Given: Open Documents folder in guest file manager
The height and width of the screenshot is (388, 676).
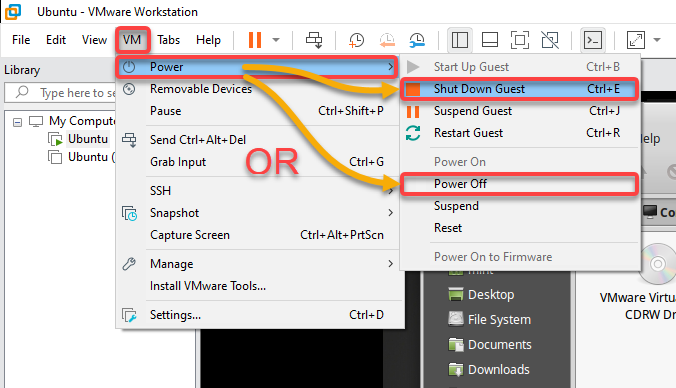Looking at the screenshot, I should [490, 344].
